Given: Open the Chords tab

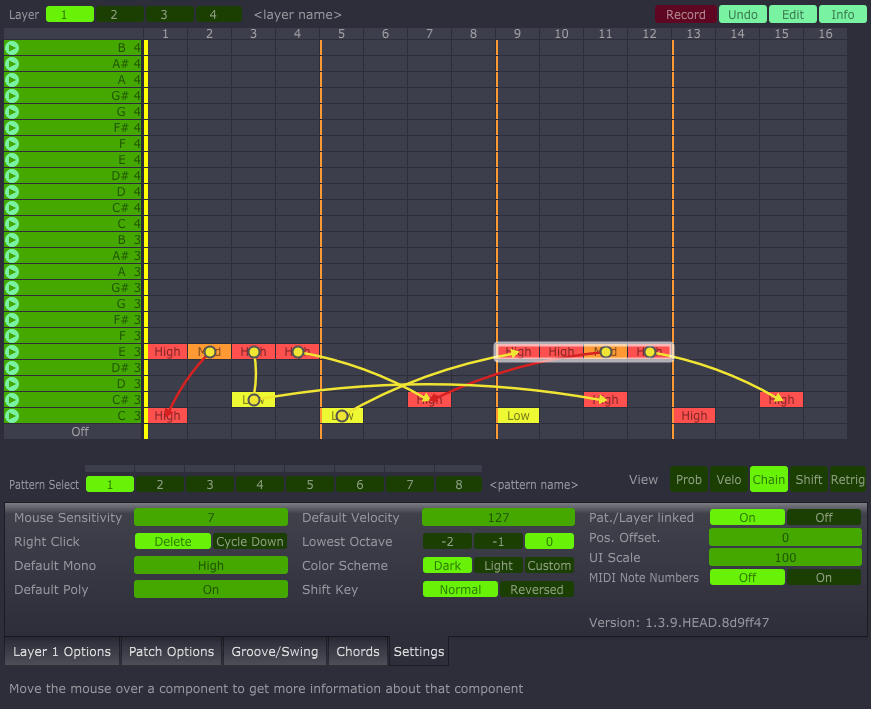Looking at the screenshot, I should tap(358, 652).
